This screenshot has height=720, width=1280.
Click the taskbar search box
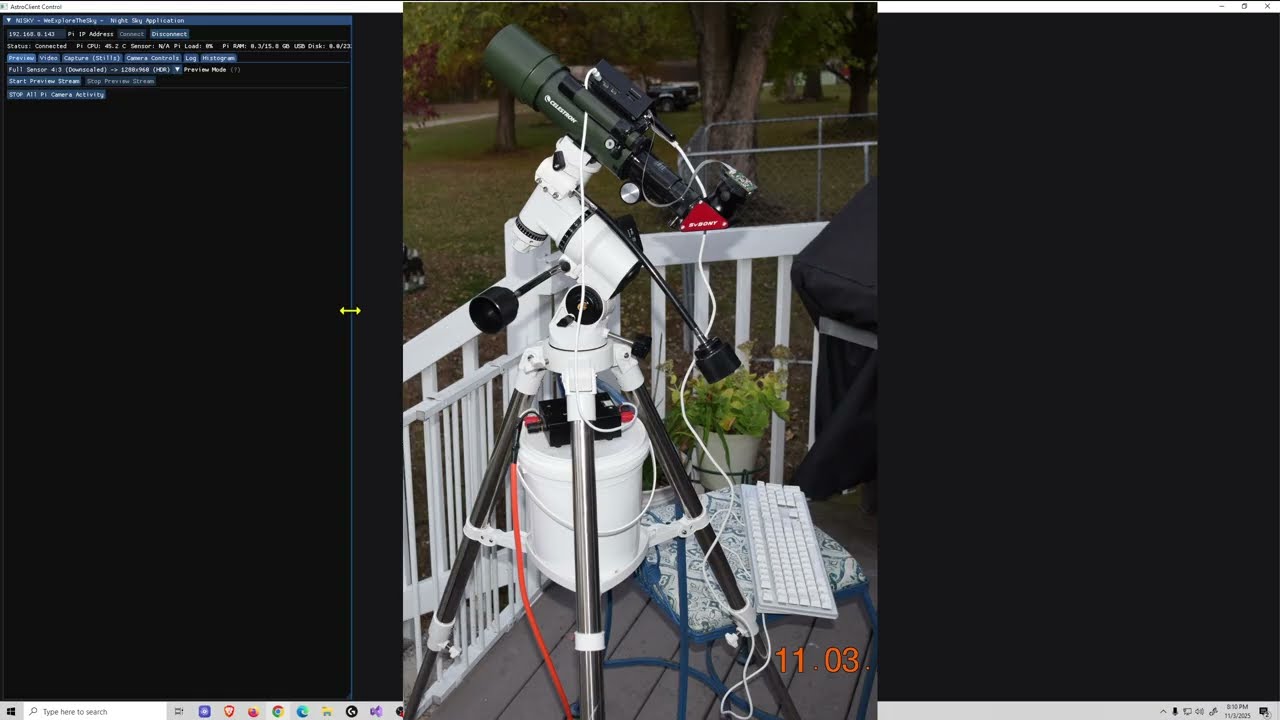click(94, 711)
